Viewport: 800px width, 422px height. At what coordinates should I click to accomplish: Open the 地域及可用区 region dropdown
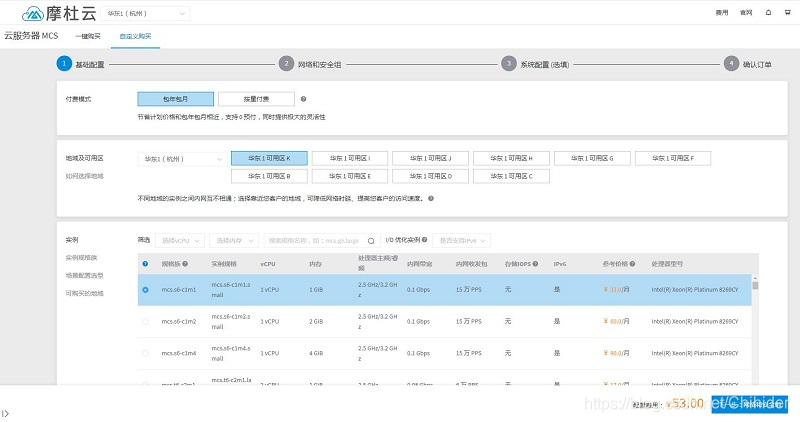pyautogui.click(x=182, y=159)
